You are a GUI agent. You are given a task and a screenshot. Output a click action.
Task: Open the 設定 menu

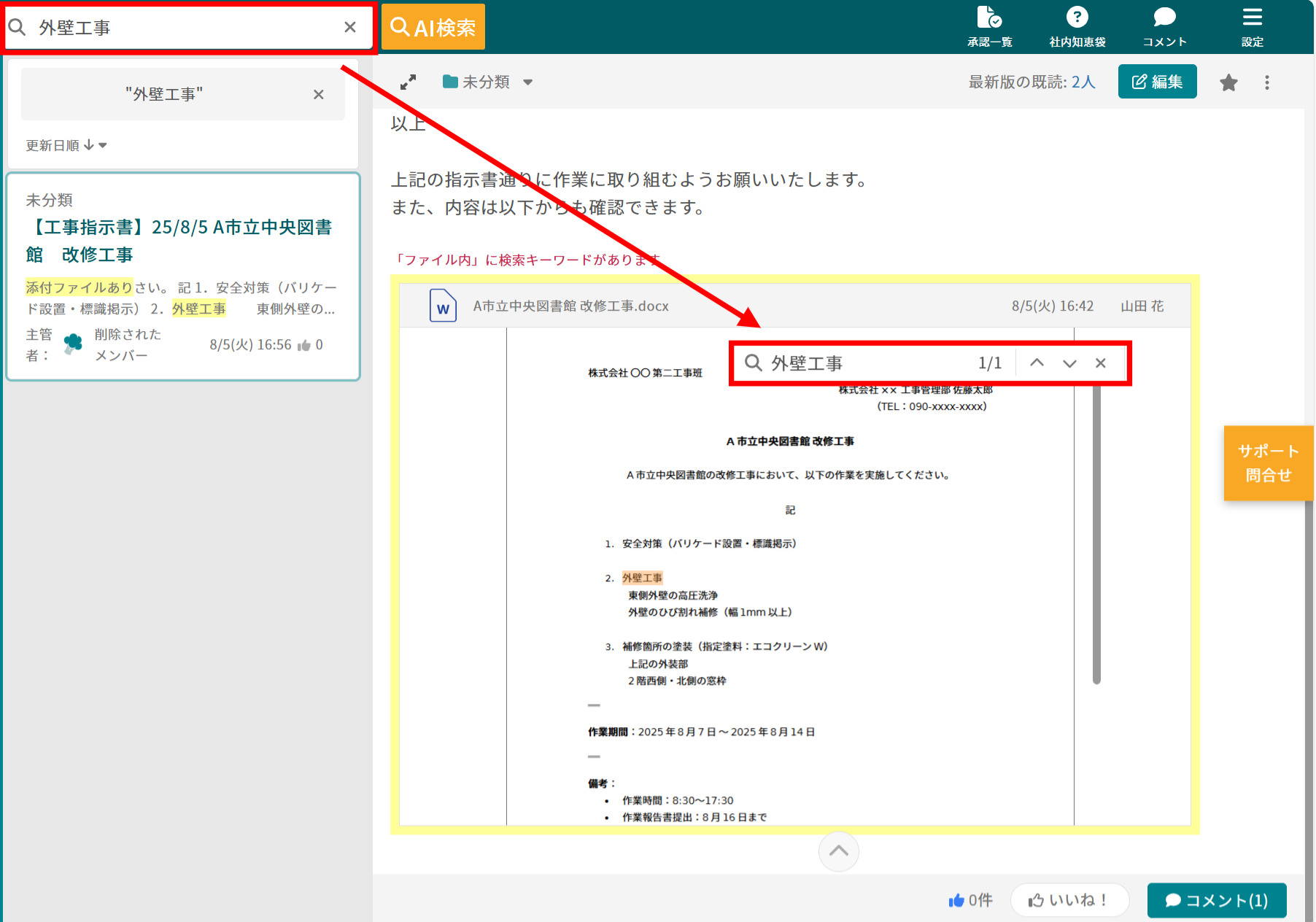tap(1252, 26)
